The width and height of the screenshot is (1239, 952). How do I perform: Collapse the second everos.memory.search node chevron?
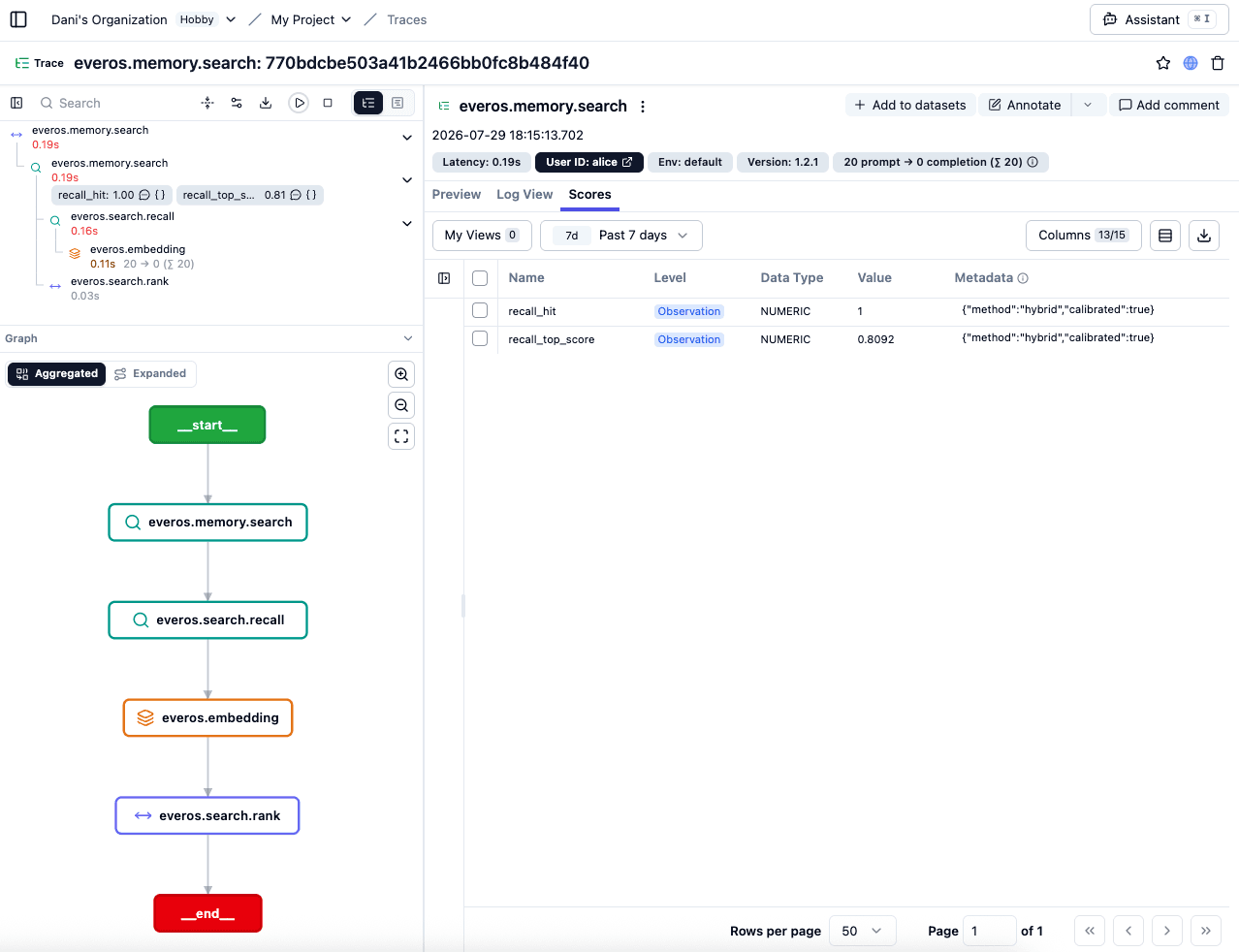pos(407,179)
